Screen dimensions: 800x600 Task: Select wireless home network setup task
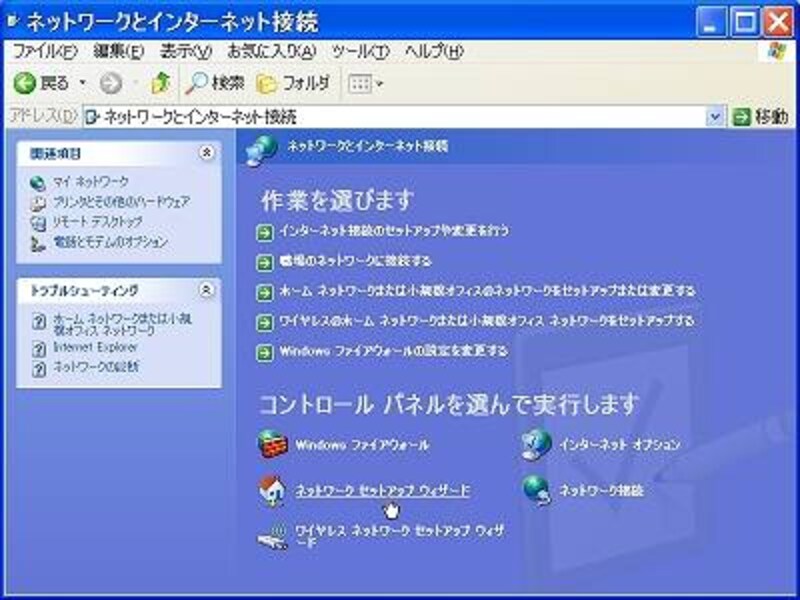point(486,321)
